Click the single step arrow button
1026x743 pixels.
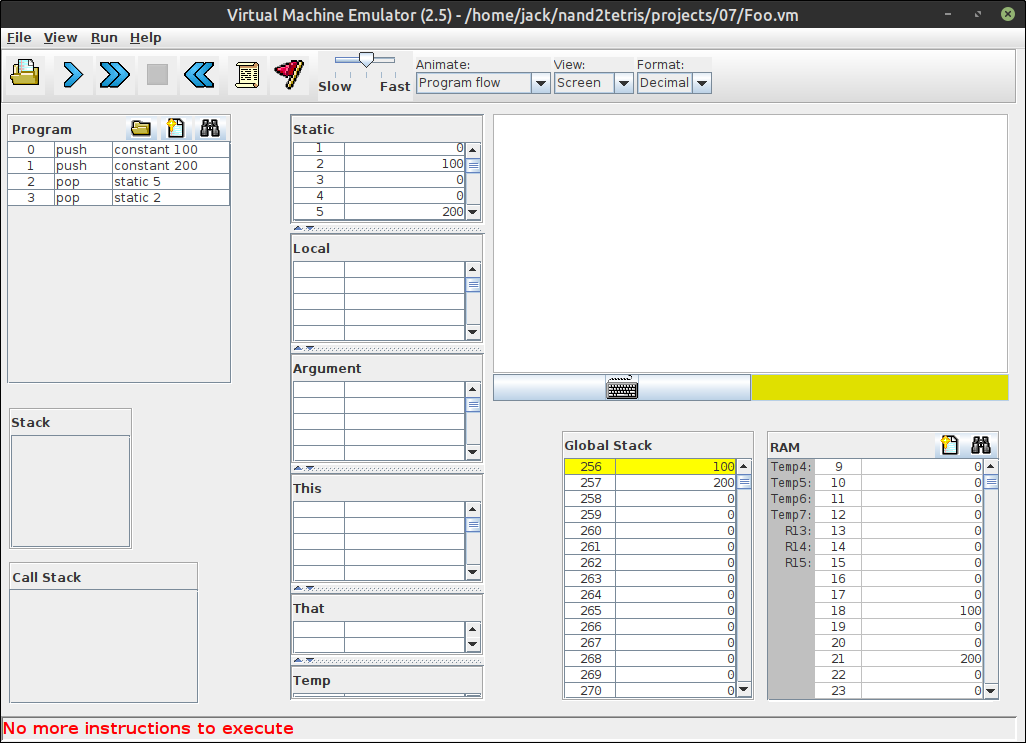[x=72, y=74]
